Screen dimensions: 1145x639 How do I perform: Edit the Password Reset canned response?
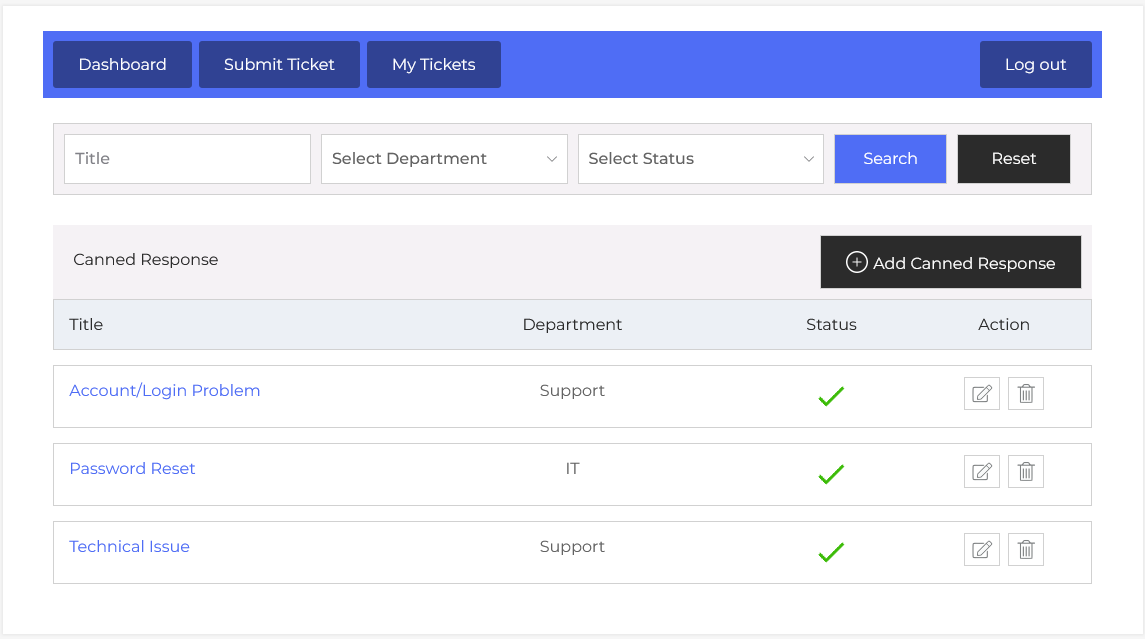981,472
